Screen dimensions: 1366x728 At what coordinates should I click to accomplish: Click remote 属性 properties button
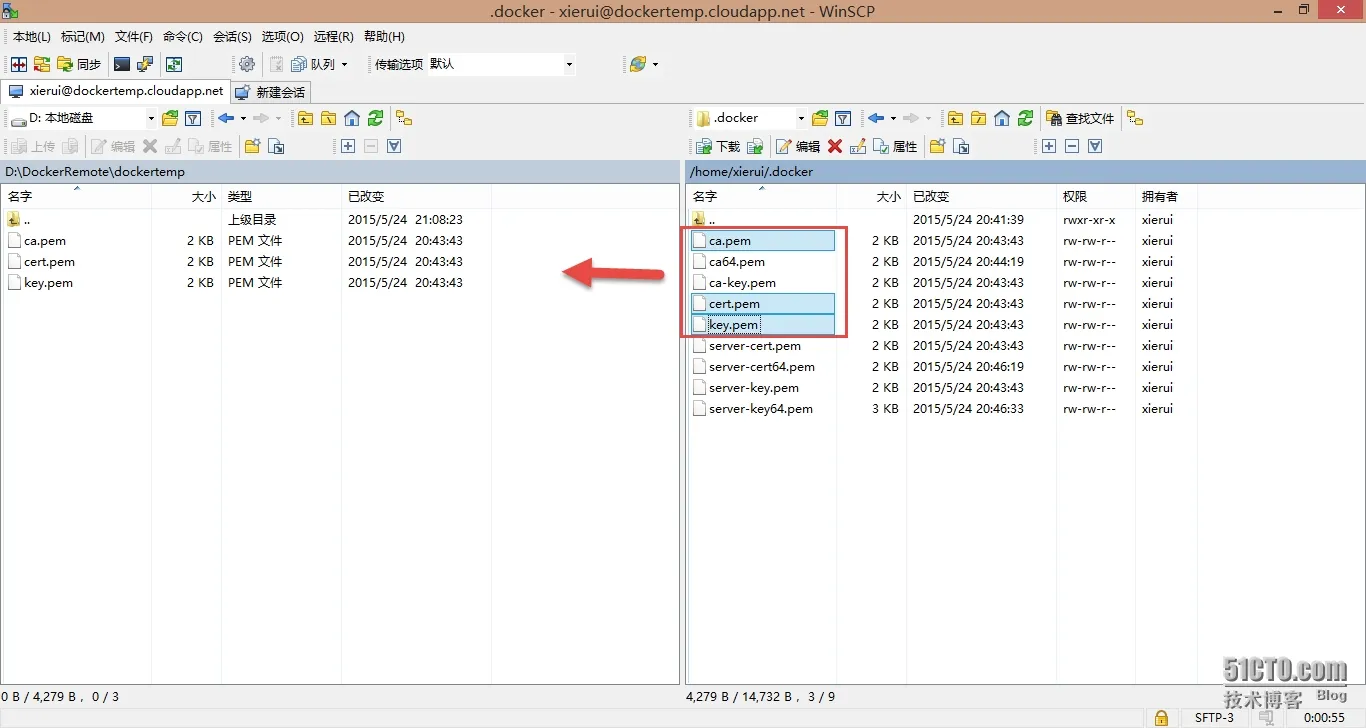point(895,146)
